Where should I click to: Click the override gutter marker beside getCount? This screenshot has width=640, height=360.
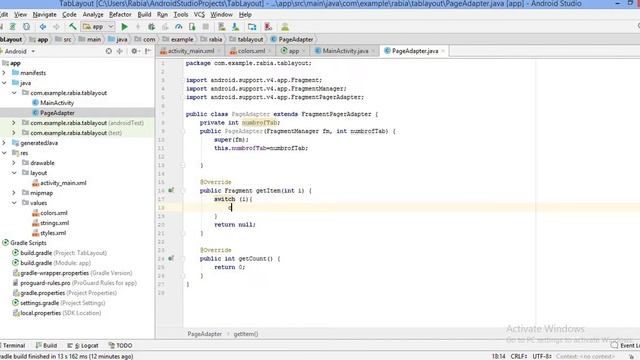tap(171, 258)
